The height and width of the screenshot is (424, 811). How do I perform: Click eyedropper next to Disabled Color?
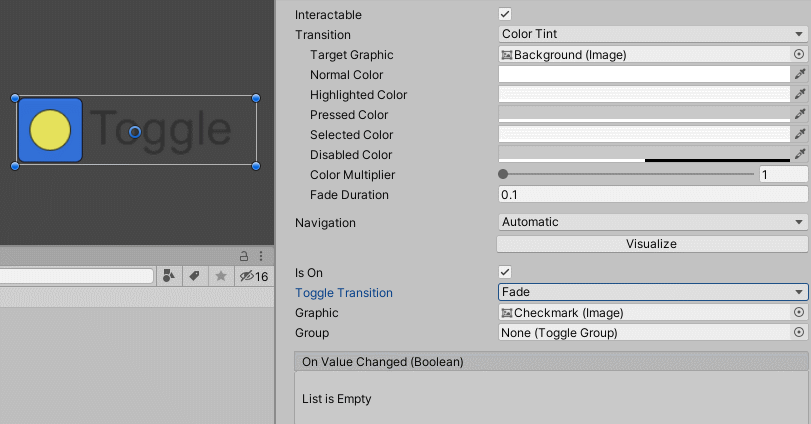[x=799, y=155]
